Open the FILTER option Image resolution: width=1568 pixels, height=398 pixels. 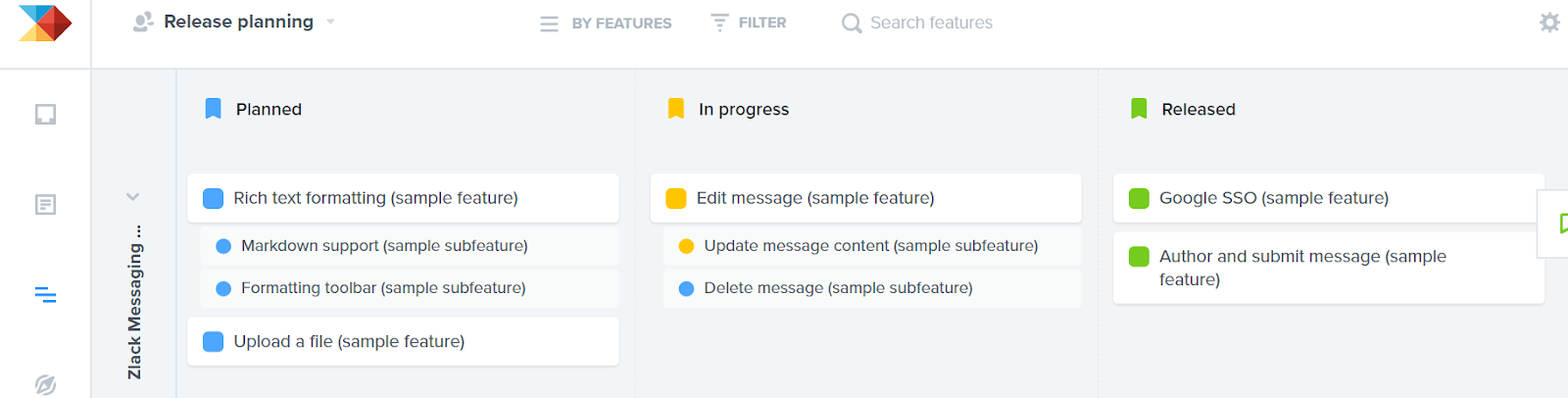(x=749, y=23)
